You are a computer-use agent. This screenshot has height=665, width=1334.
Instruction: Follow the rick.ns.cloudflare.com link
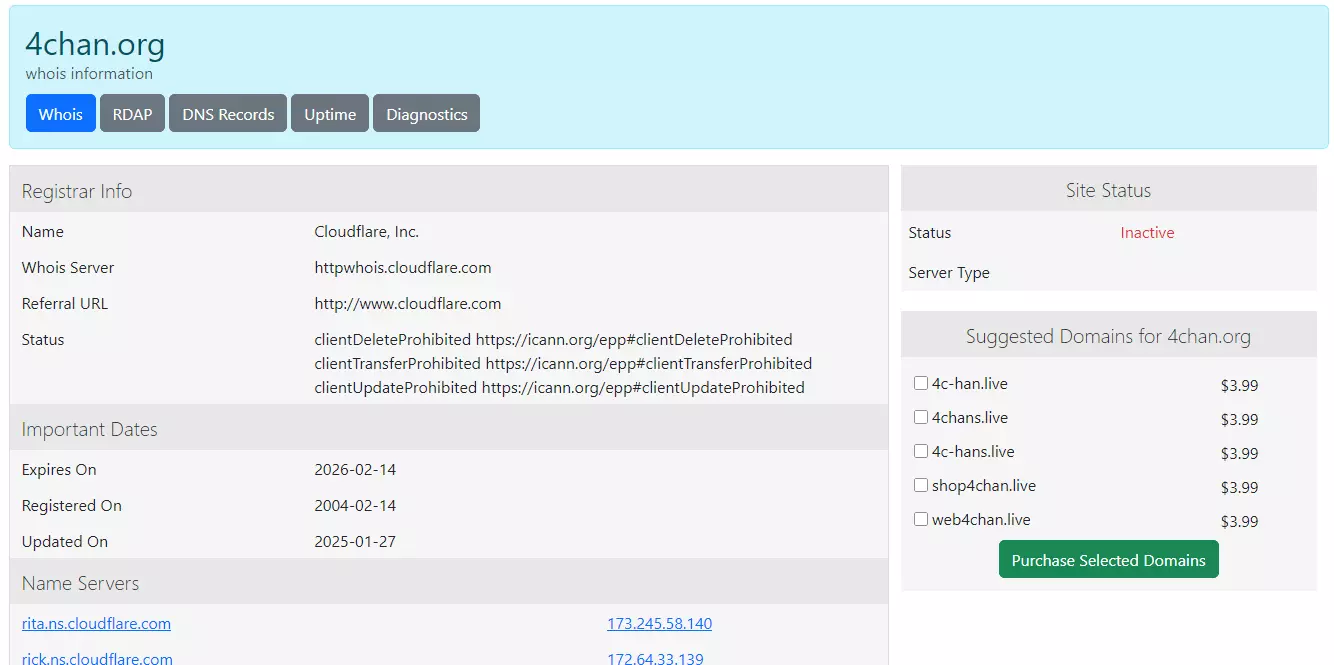(97, 659)
